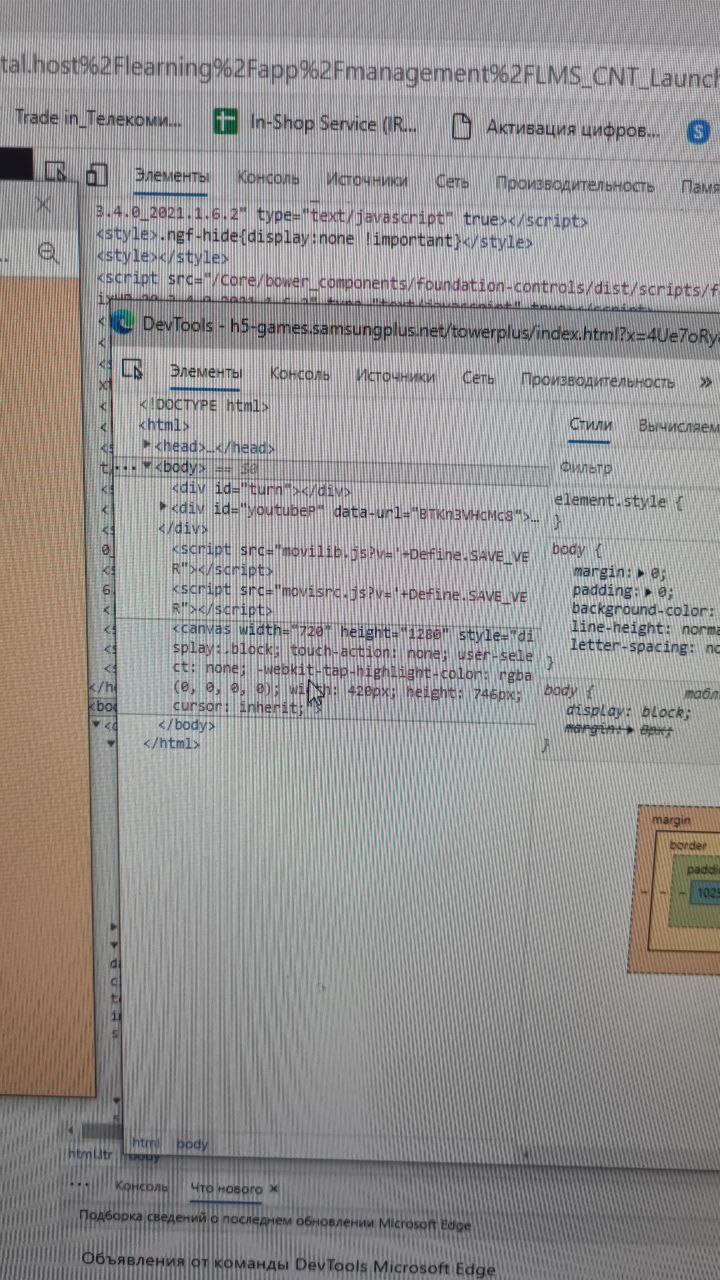Select the canvas width="720" node
The height and width of the screenshot is (1280, 720).
click(355, 670)
